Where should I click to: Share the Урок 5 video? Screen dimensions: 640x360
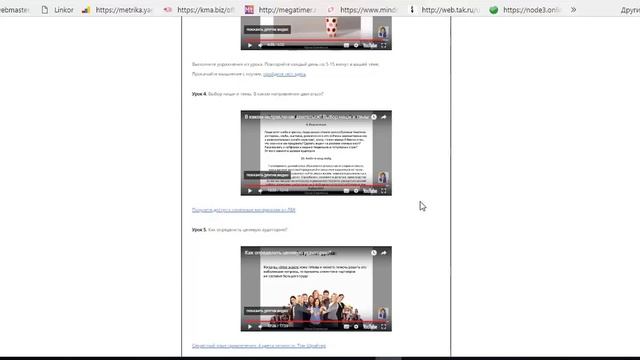pyautogui.click(x=384, y=253)
